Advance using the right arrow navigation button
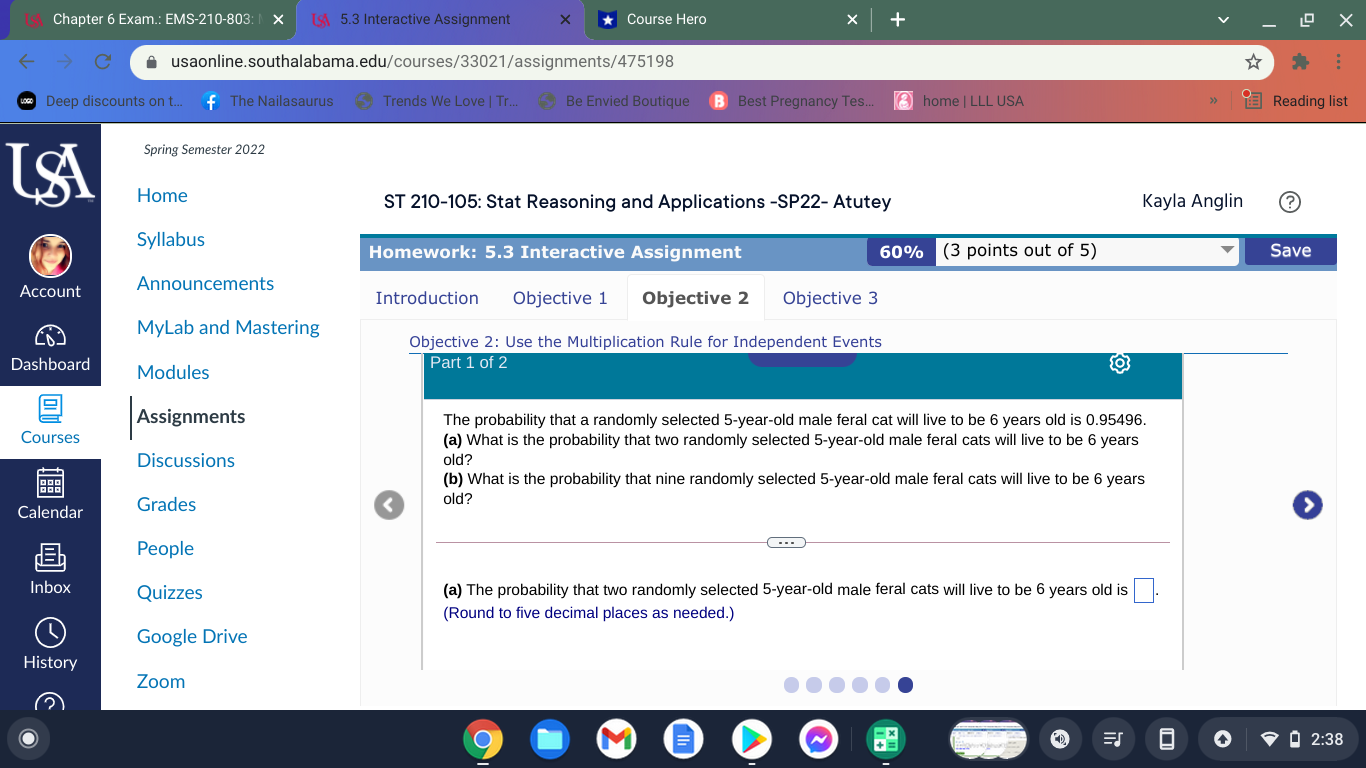 click(1307, 505)
